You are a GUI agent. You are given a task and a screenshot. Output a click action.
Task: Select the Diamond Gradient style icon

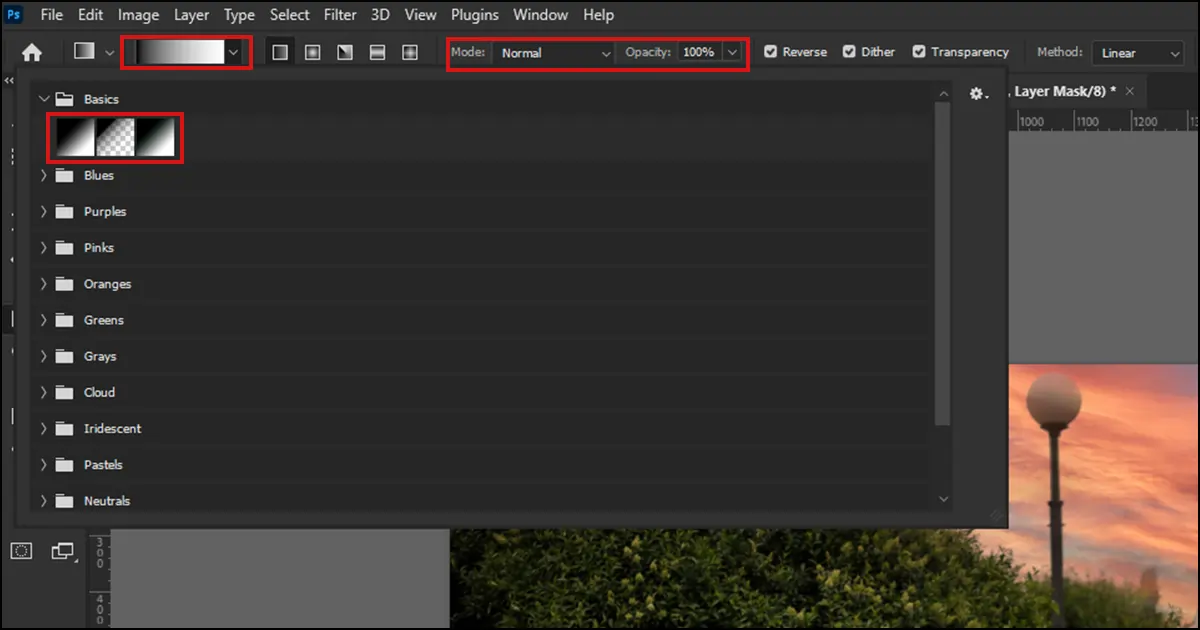pos(410,53)
